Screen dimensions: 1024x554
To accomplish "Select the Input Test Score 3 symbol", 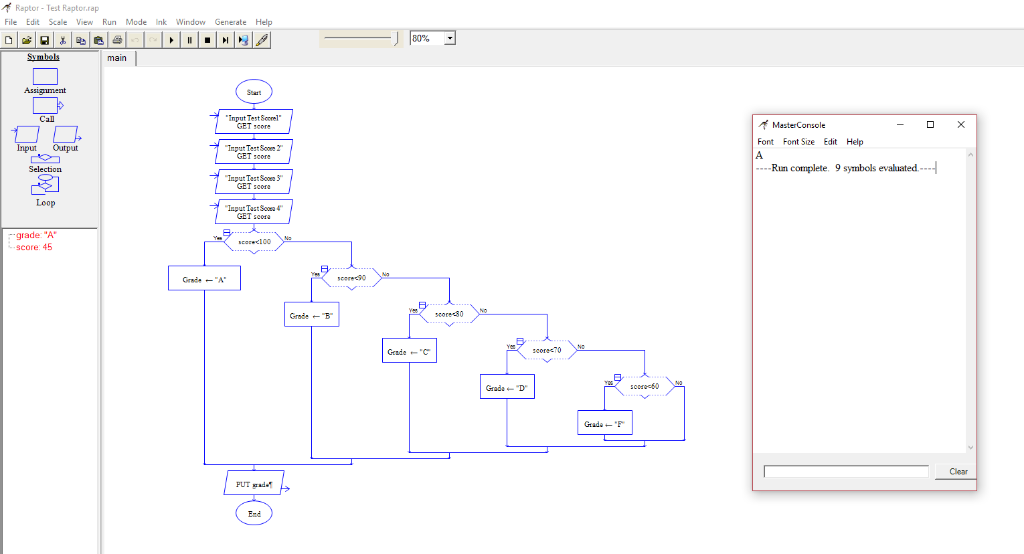I will (x=254, y=182).
